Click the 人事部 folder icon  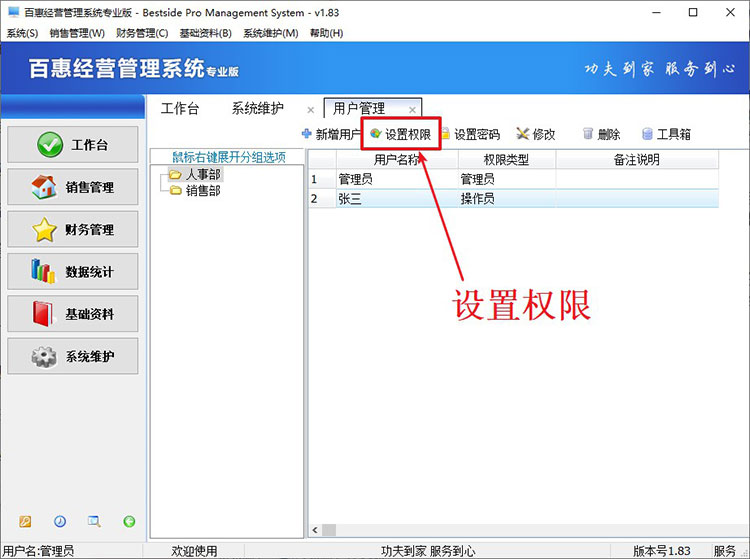pyautogui.click(x=176, y=175)
